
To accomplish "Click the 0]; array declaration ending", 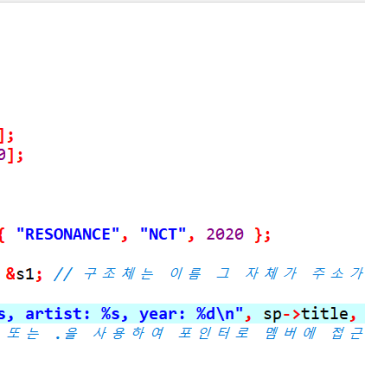I will 11,155.
